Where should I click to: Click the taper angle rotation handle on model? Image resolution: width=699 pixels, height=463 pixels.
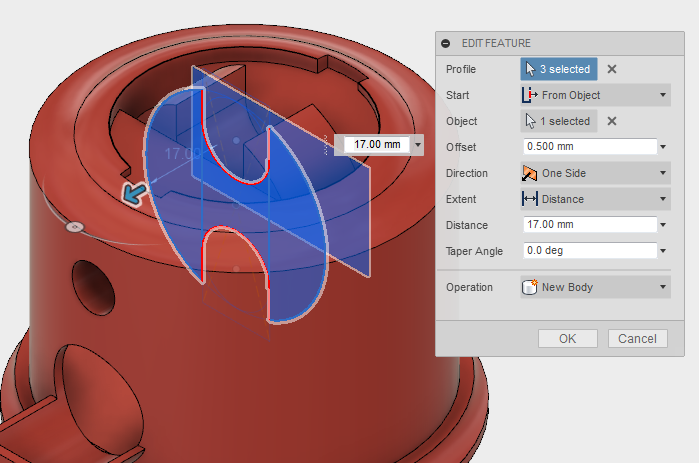tap(75, 227)
